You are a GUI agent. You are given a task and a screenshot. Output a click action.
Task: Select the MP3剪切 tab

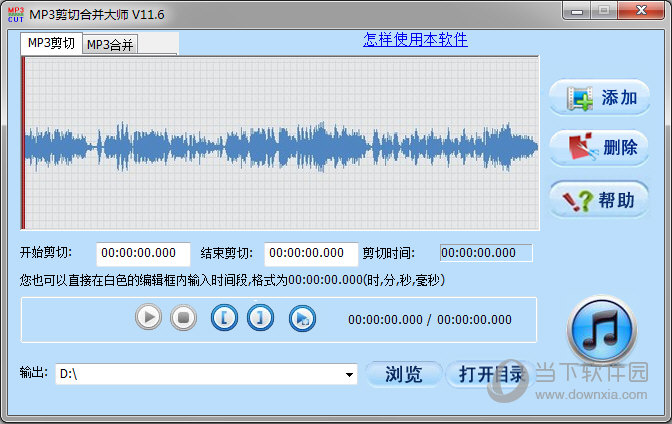(x=51, y=43)
